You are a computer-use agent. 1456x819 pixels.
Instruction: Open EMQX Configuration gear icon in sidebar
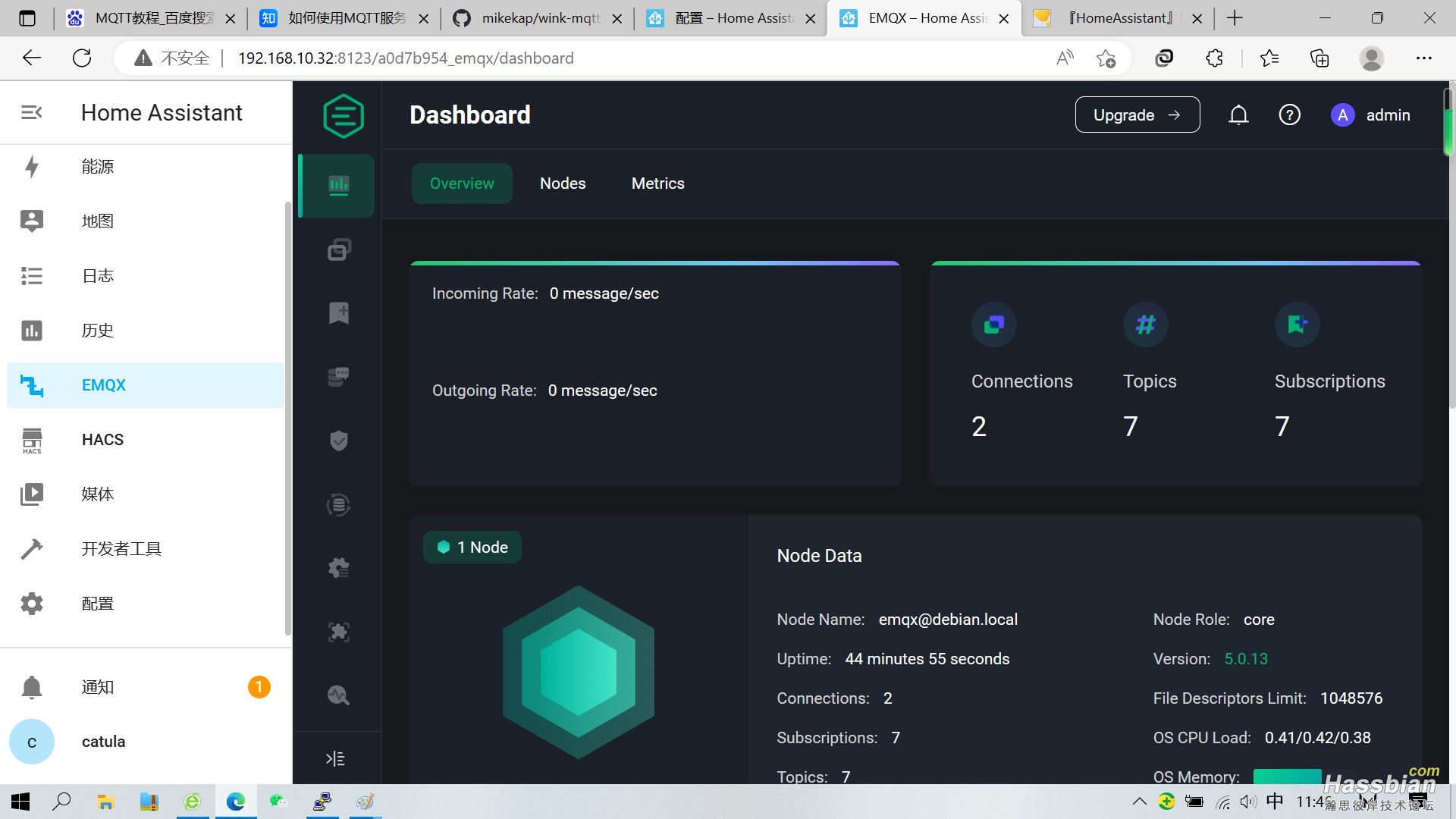tap(338, 568)
